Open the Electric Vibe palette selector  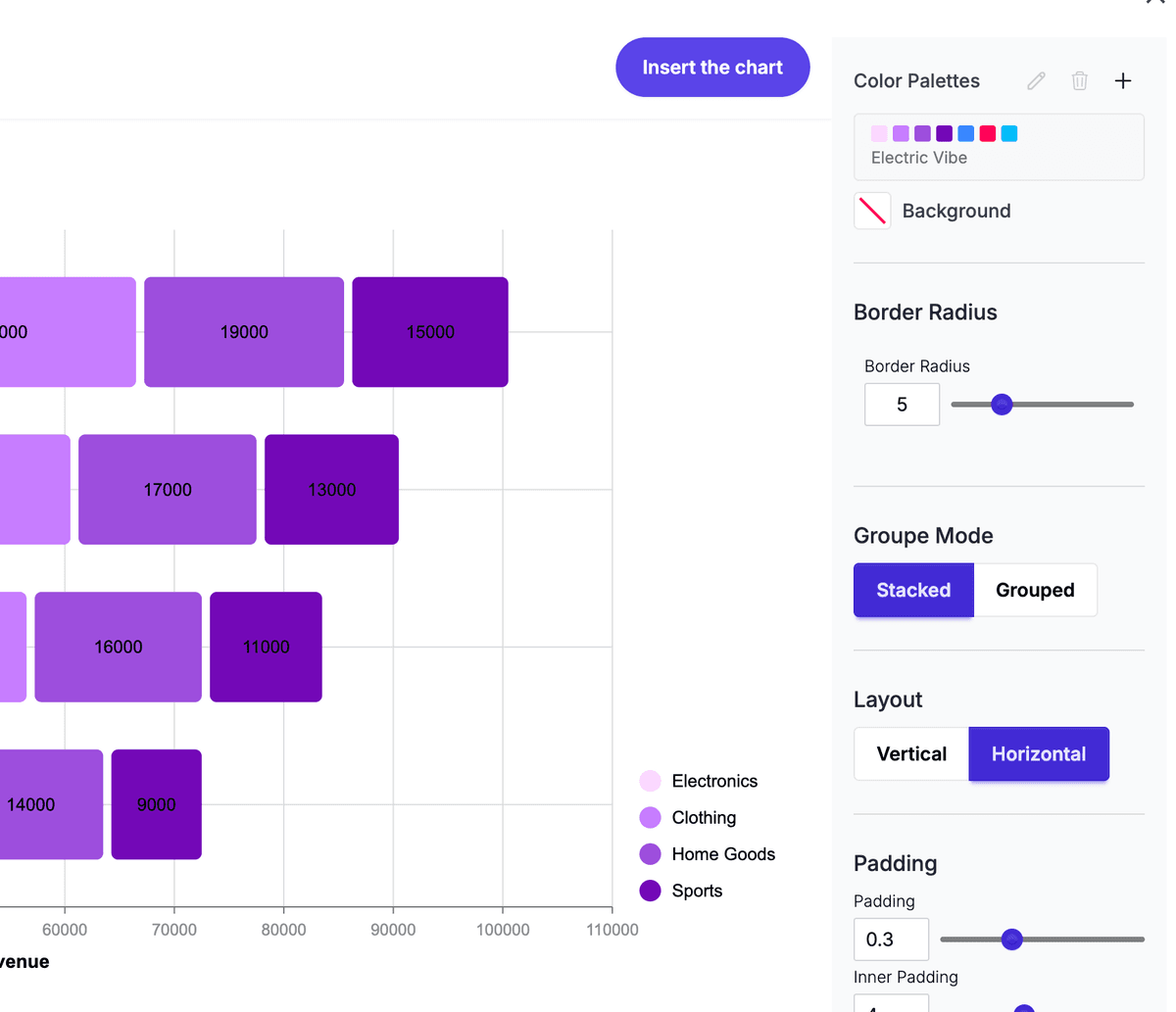tap(999, 147)
